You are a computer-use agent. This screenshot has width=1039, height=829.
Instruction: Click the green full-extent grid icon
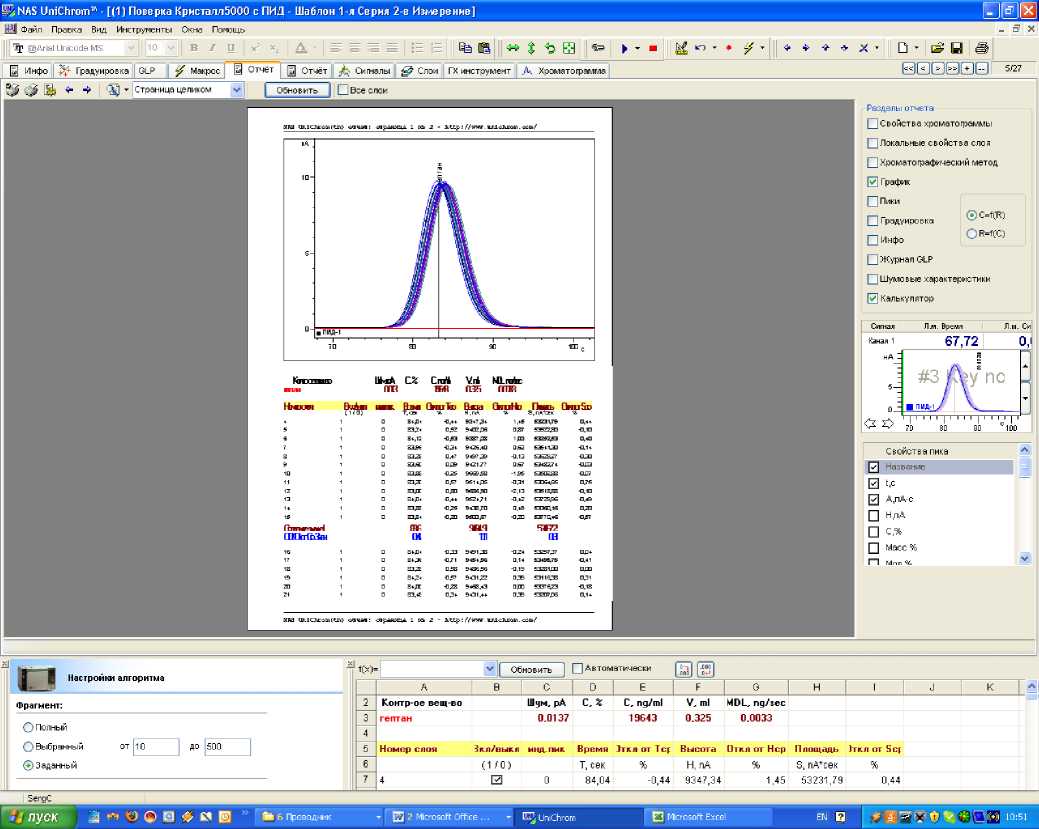(569, 48)
